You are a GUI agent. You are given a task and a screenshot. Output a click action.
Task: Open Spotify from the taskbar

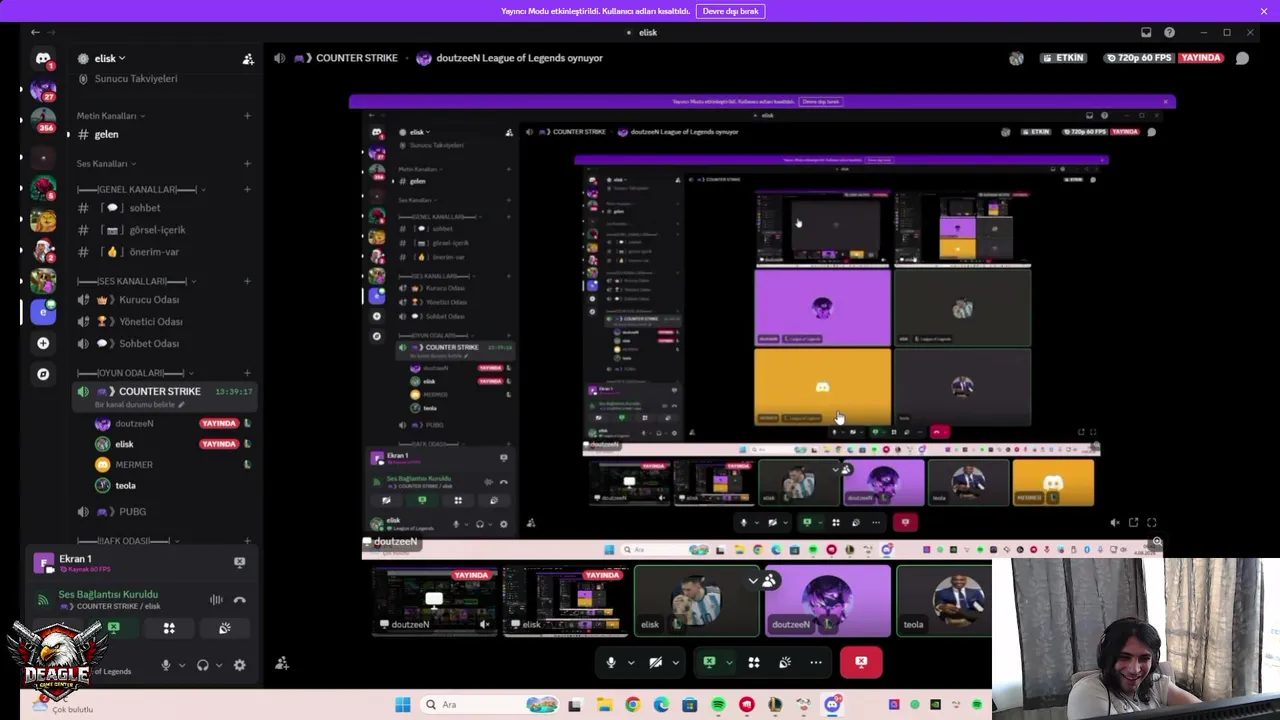718,705
